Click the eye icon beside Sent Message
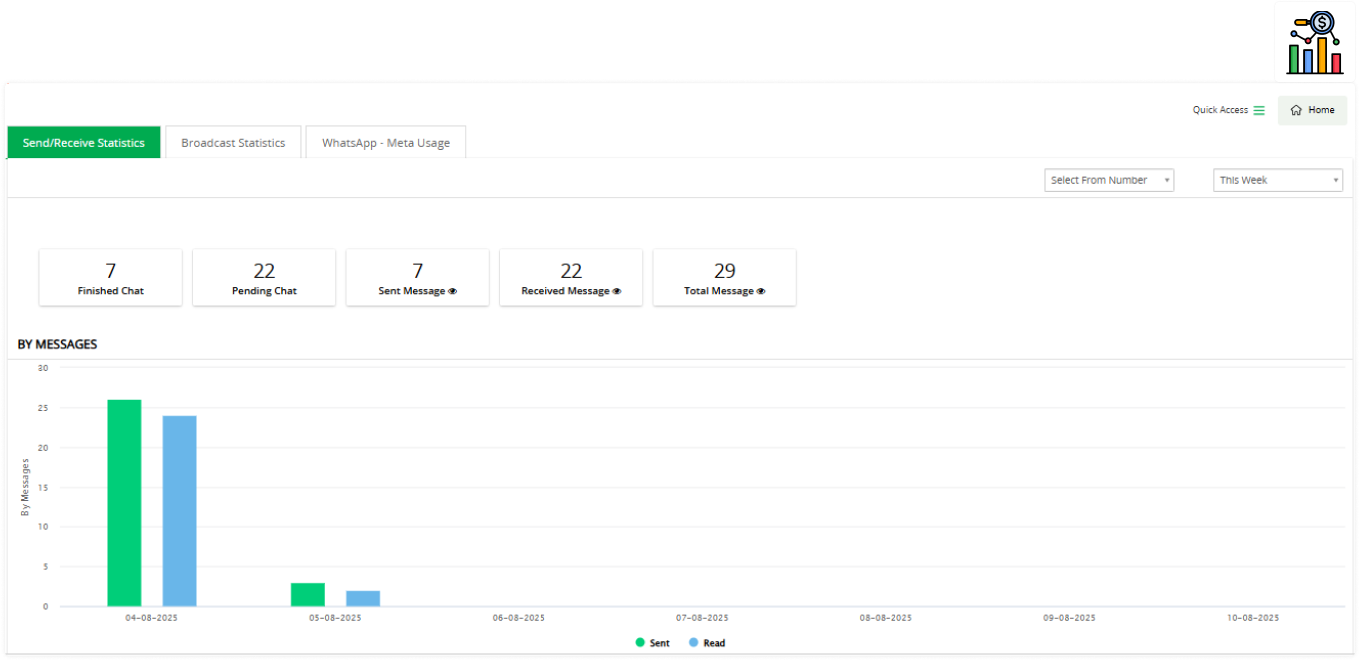This screenshot has height=661, width=1360. click(x=453, y=291)
